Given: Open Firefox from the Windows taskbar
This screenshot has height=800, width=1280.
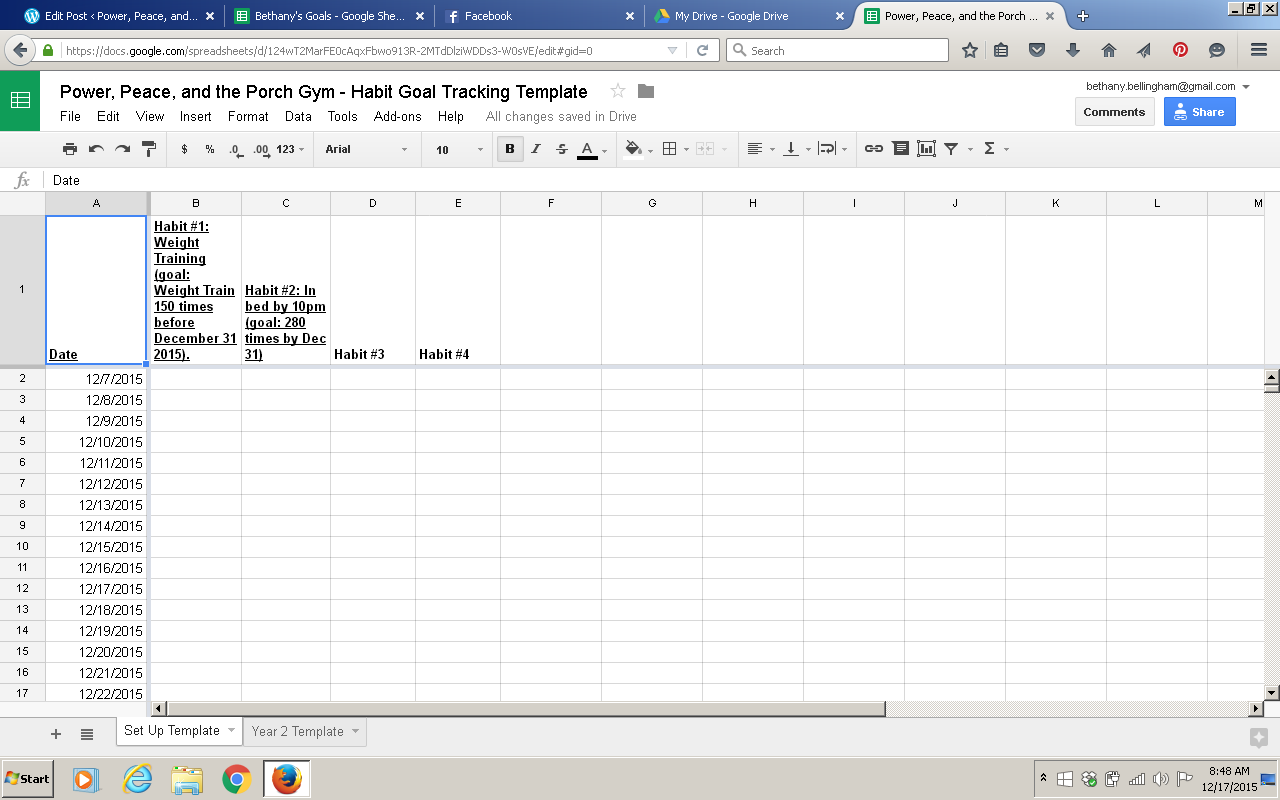Looking at the screenshot, I should [286, 778].
